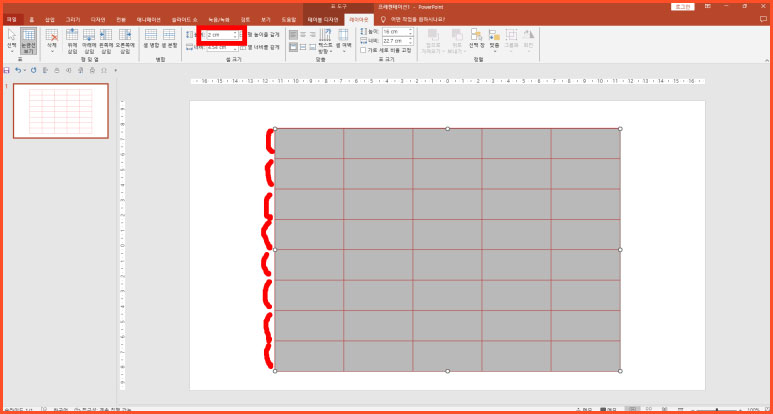Switch to the 홈 (Home) tab
This screenshot has width=773, height=414.
[x=32, y=20]
